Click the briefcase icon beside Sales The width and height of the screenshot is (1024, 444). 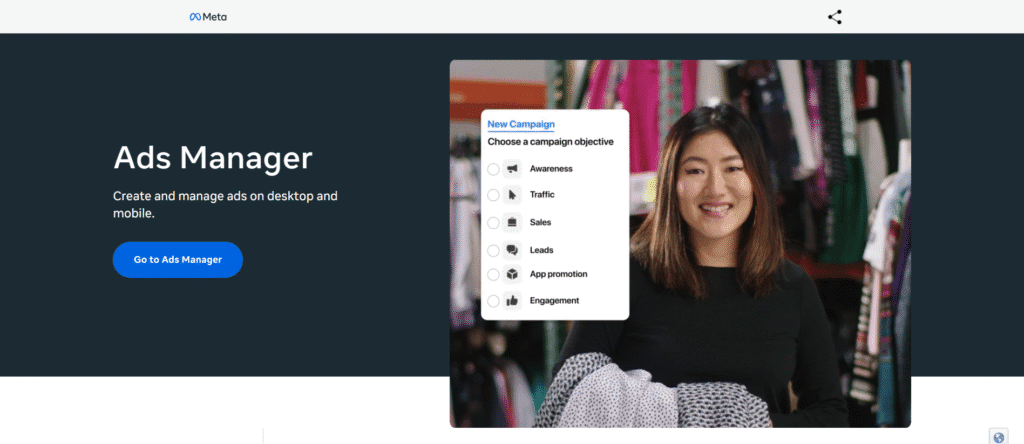click(x=512, y=222)
